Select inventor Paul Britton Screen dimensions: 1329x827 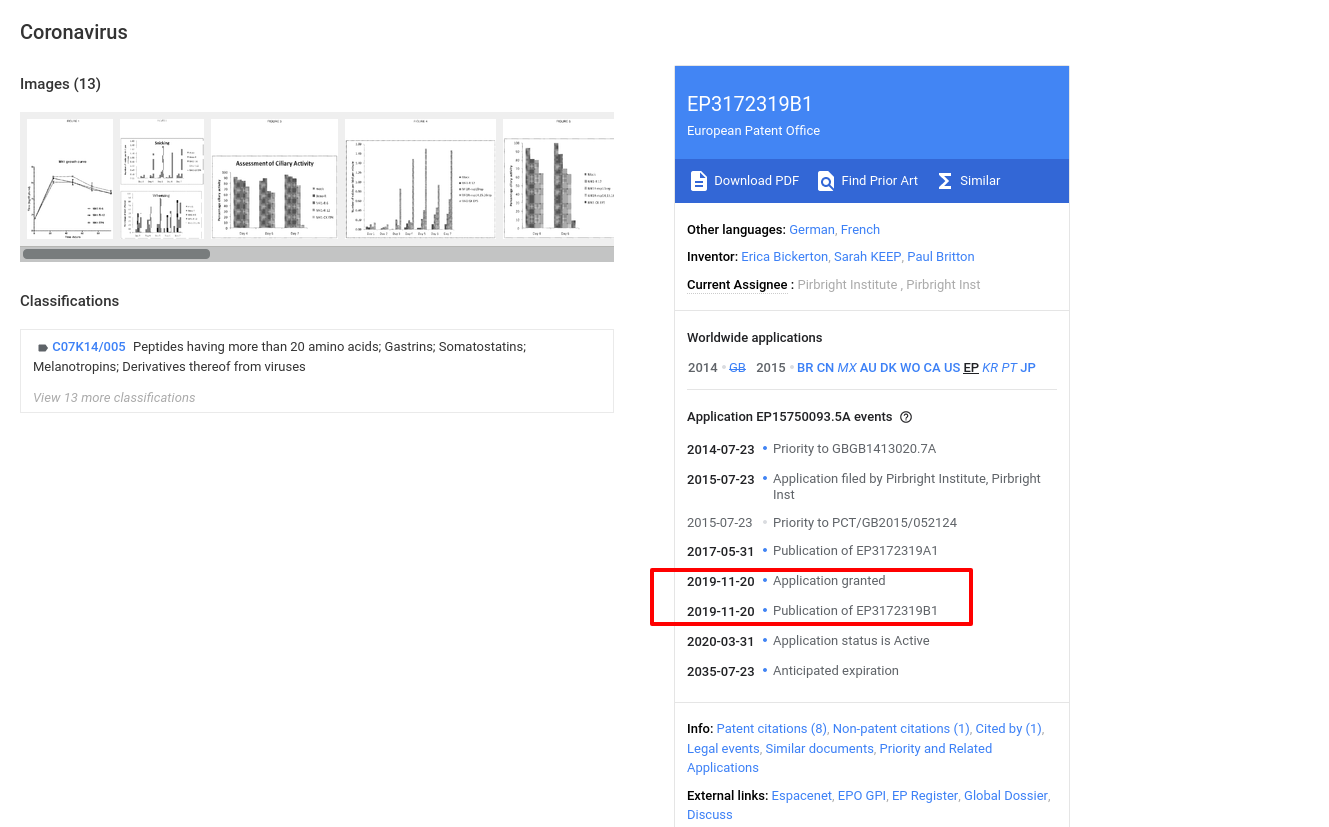[940, 257]
